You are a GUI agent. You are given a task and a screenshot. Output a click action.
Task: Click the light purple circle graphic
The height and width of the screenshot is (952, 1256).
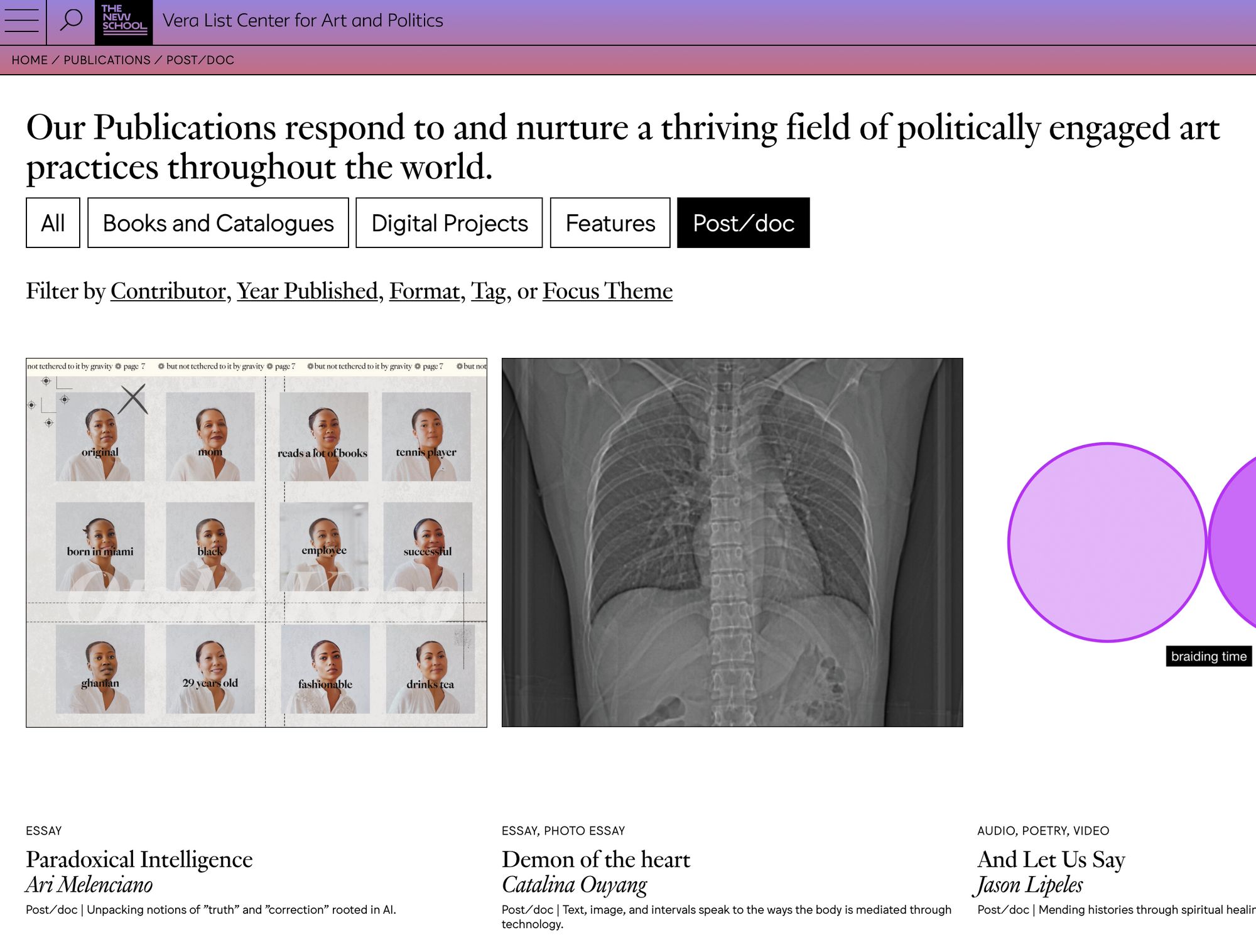(1107, 543)
